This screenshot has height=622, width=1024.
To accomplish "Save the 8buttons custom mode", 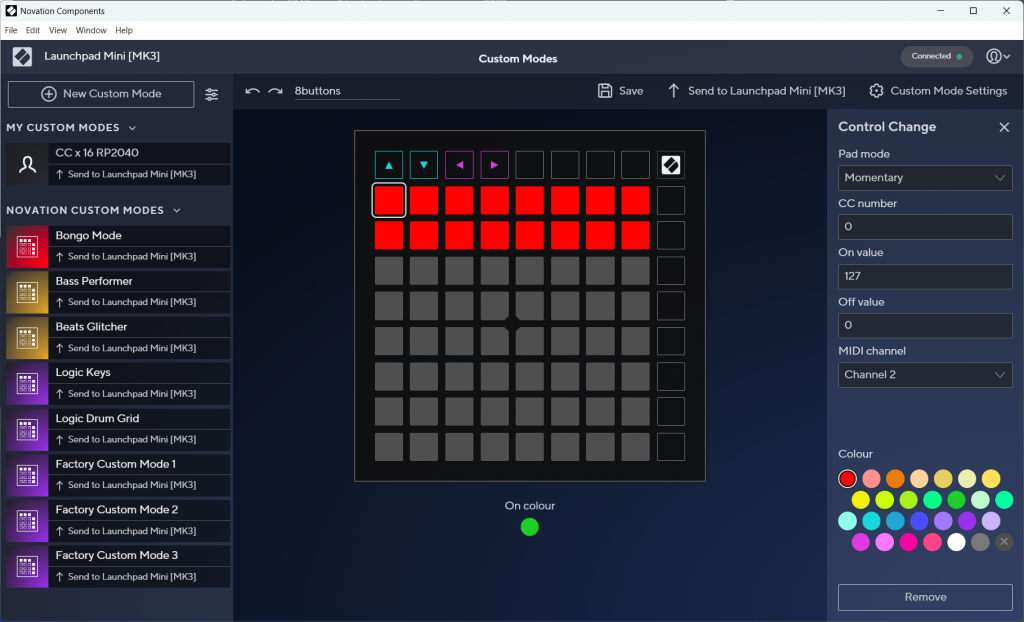I will [x=620, y=90].
